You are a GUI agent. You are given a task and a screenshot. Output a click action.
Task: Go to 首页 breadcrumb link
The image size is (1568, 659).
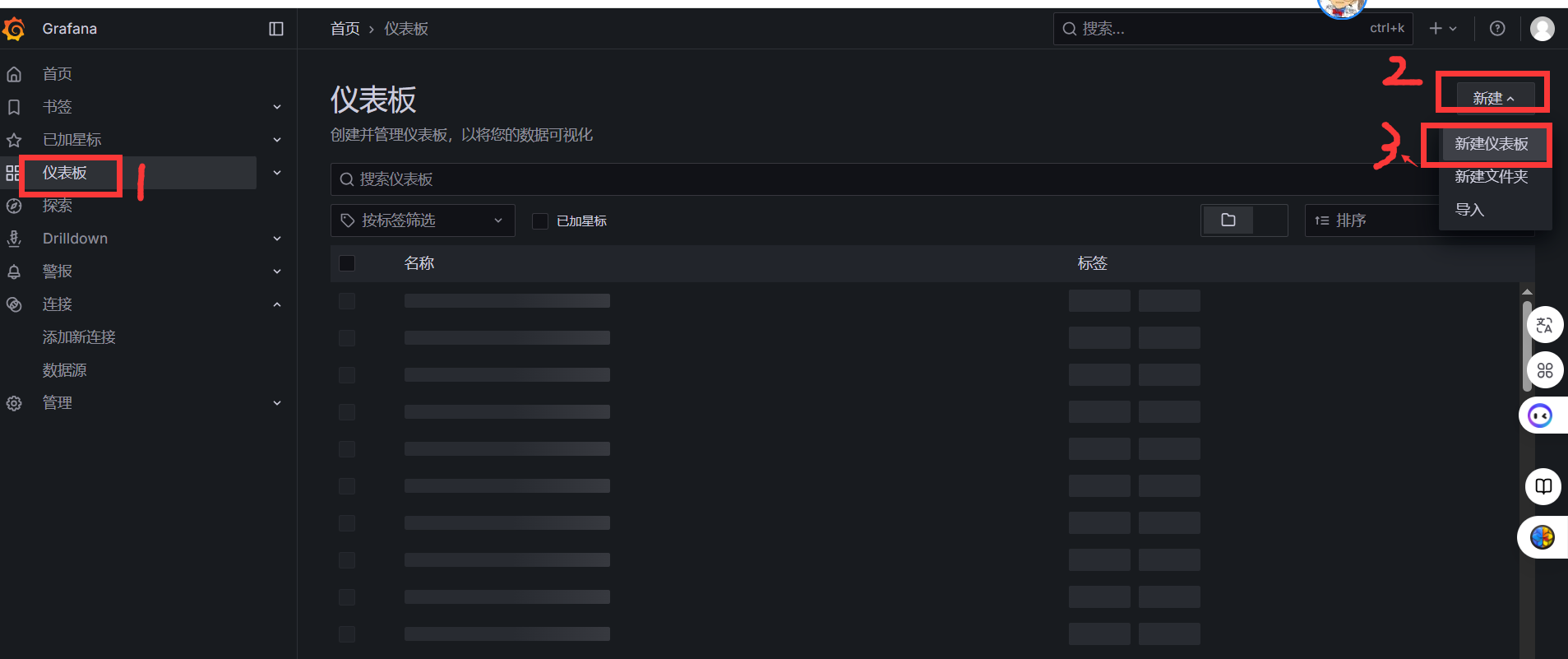(345, 29)
